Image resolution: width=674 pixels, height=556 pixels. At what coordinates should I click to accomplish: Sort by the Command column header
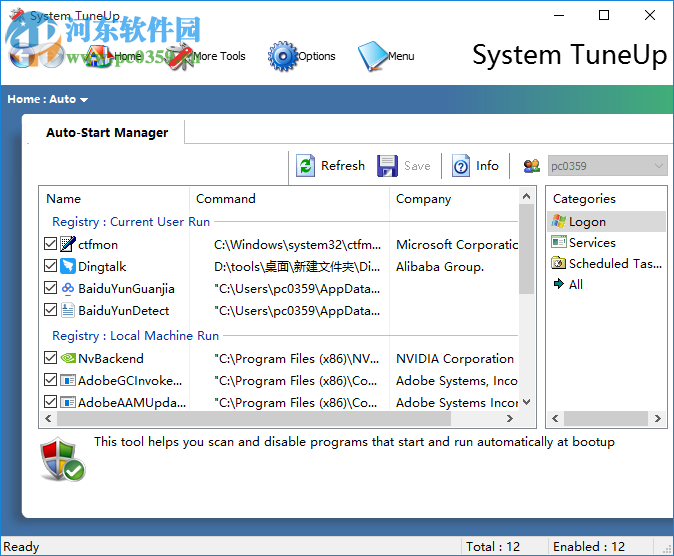289,199
